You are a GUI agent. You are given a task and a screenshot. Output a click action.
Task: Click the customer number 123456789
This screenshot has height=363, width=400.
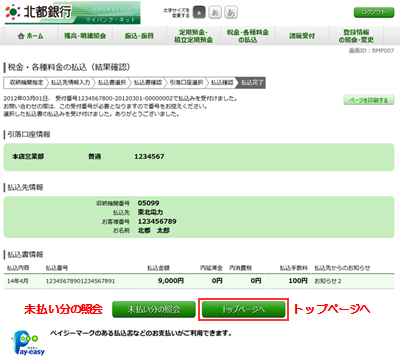[x=157, y=221]
